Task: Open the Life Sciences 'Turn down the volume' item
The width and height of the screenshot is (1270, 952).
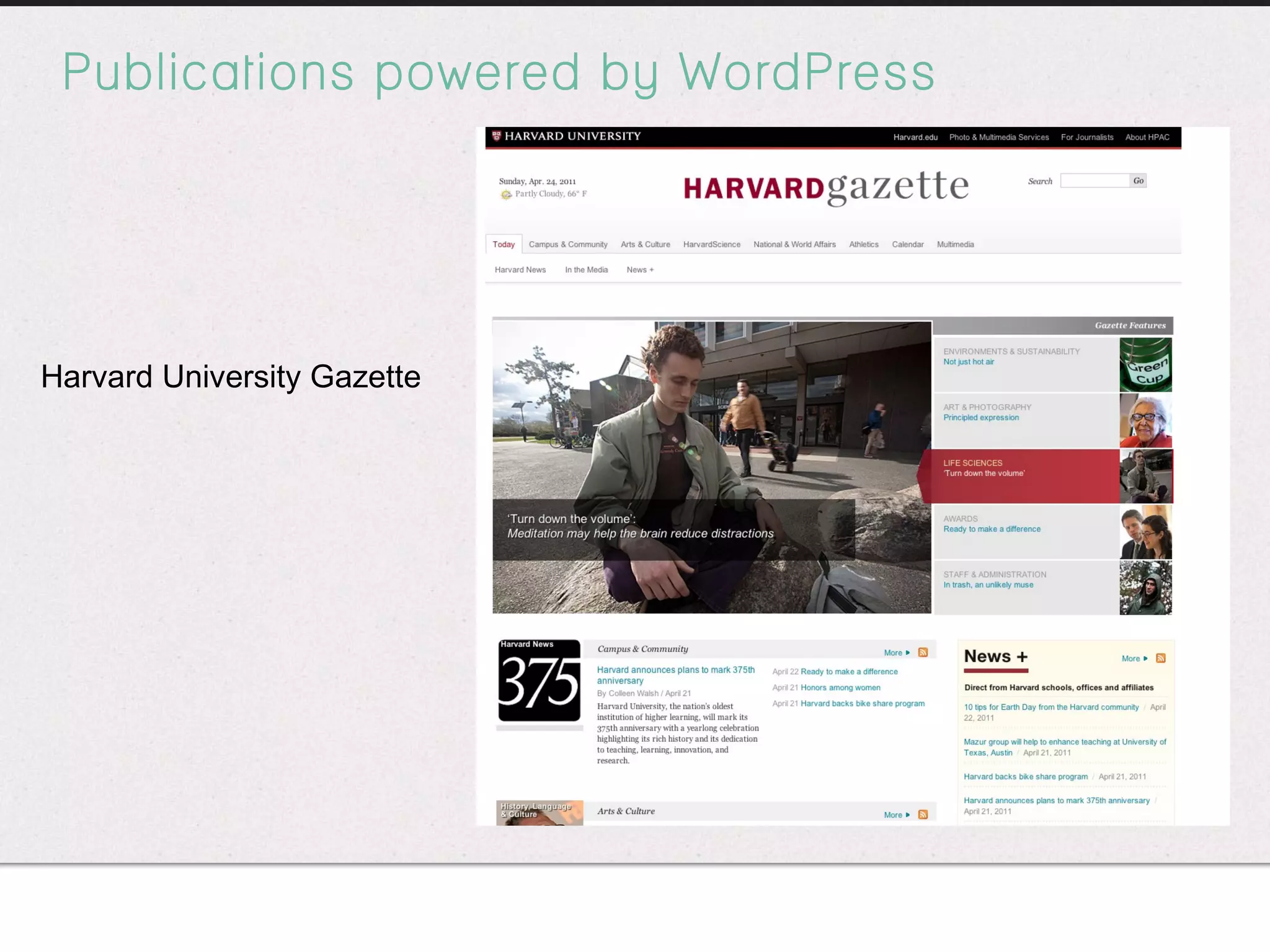Action: [x=1026, y=476]
